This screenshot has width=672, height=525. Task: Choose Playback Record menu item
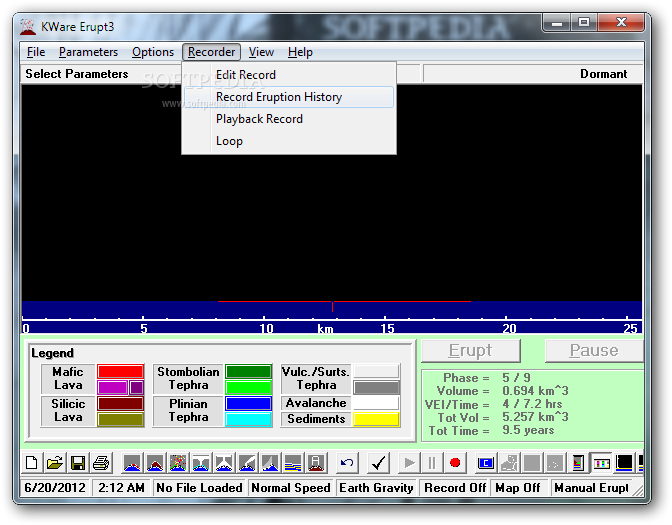click(x=288, y=119)
